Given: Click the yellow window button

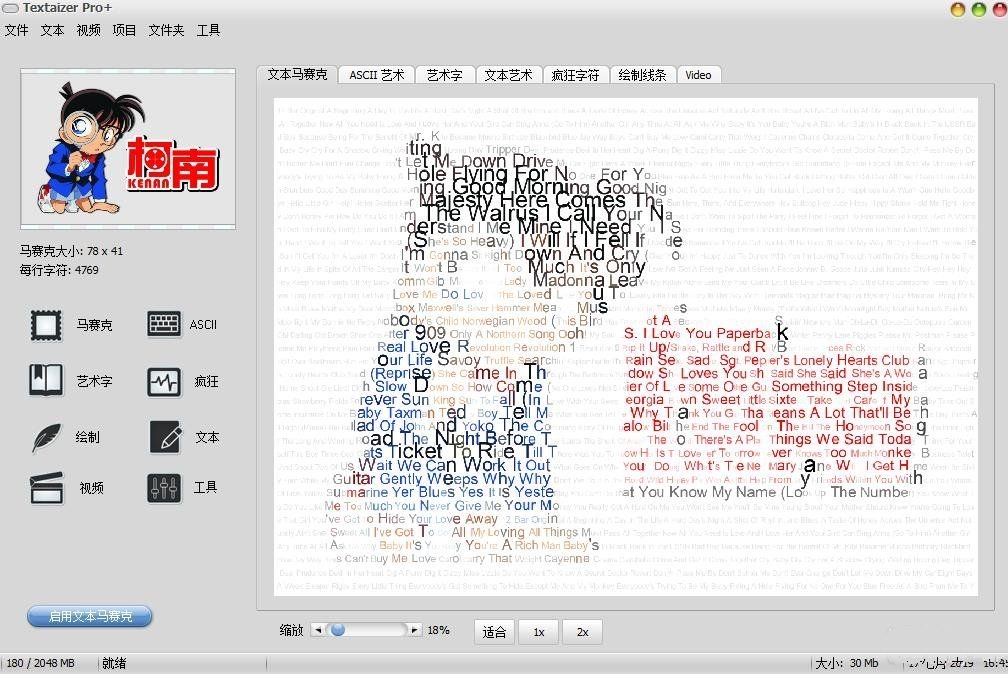Looking at the screenshot, I should tap(958, 10).
